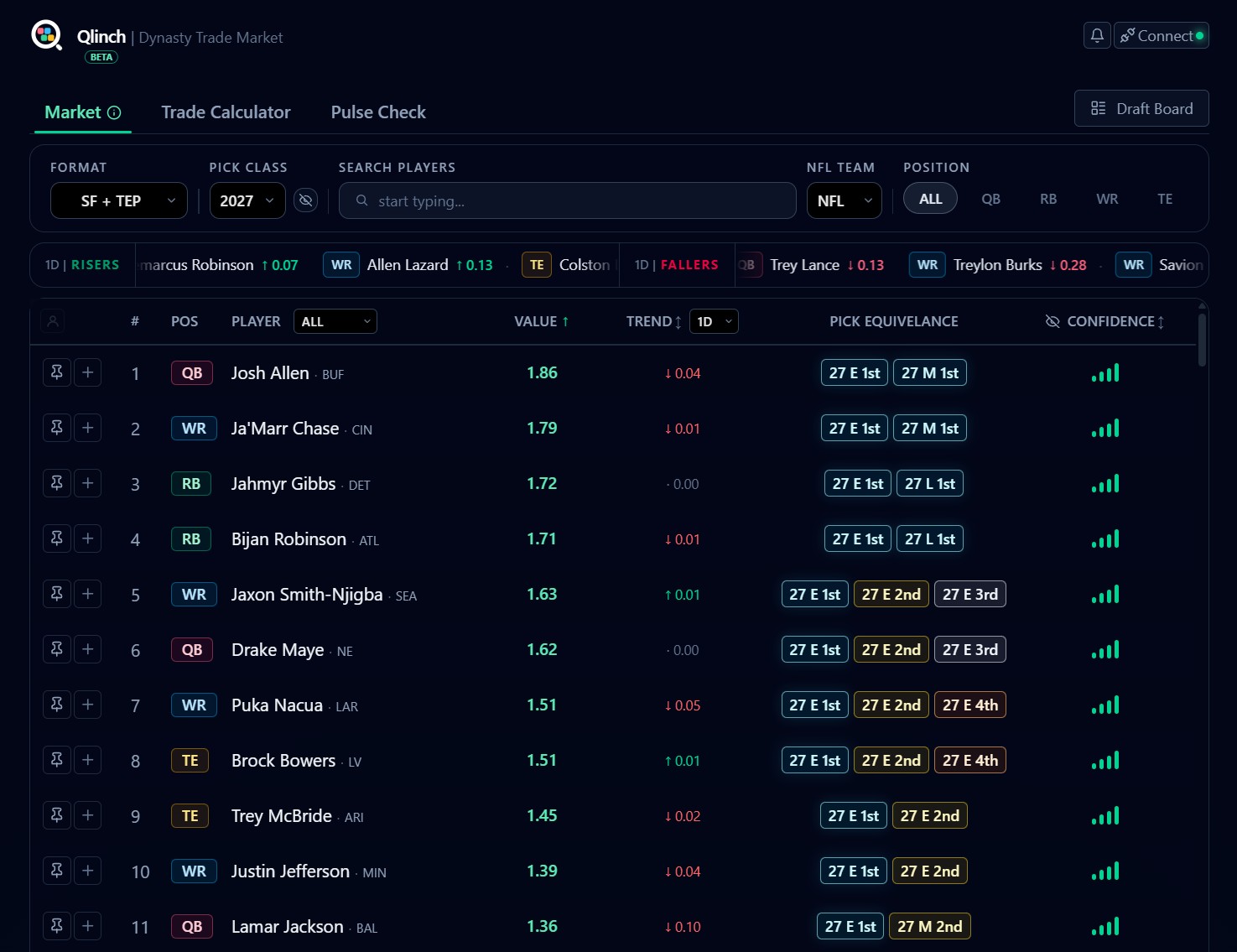The width and height of the screenshot is (1237, 952).
Task: Add Drake Maye with plus button
Action: click(x=87, y=649)
